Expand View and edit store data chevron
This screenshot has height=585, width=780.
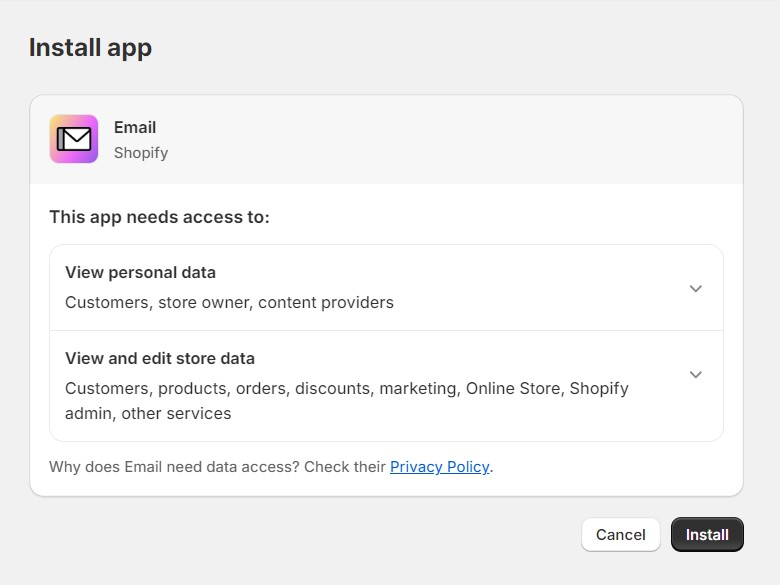point(695,375)
